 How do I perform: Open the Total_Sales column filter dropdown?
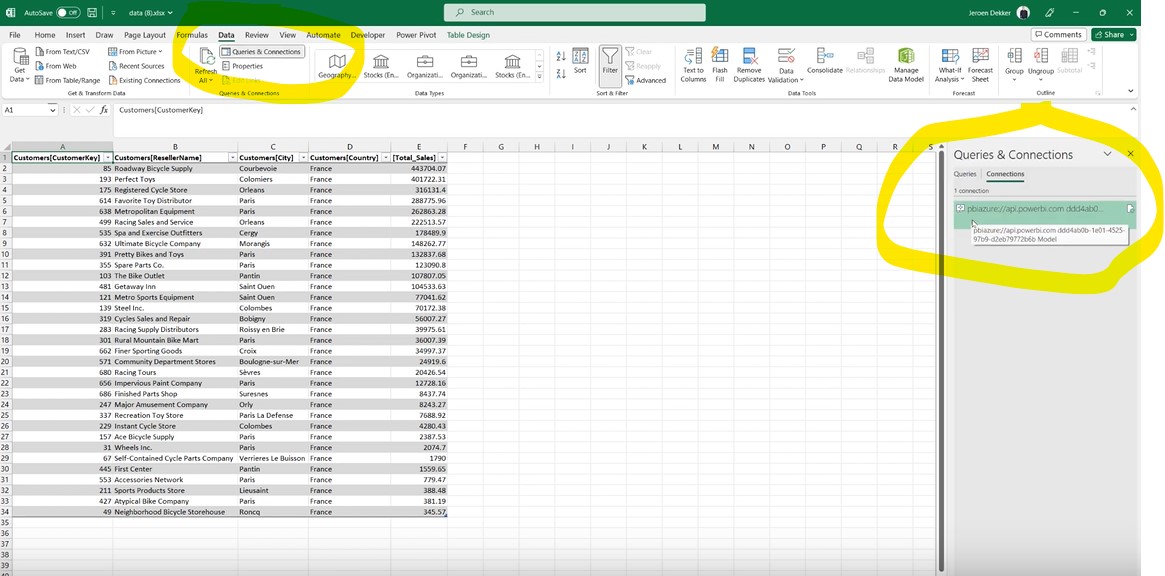click(442, 158)
